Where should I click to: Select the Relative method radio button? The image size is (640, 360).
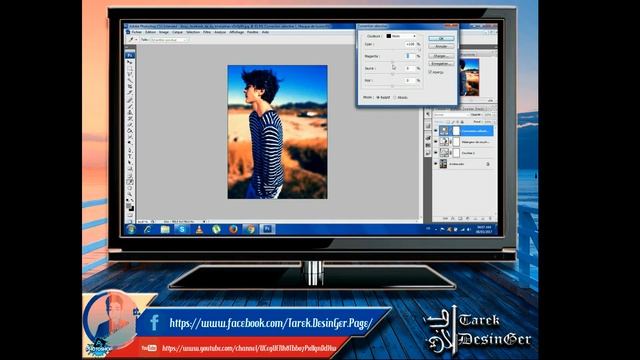coord(378,98)
